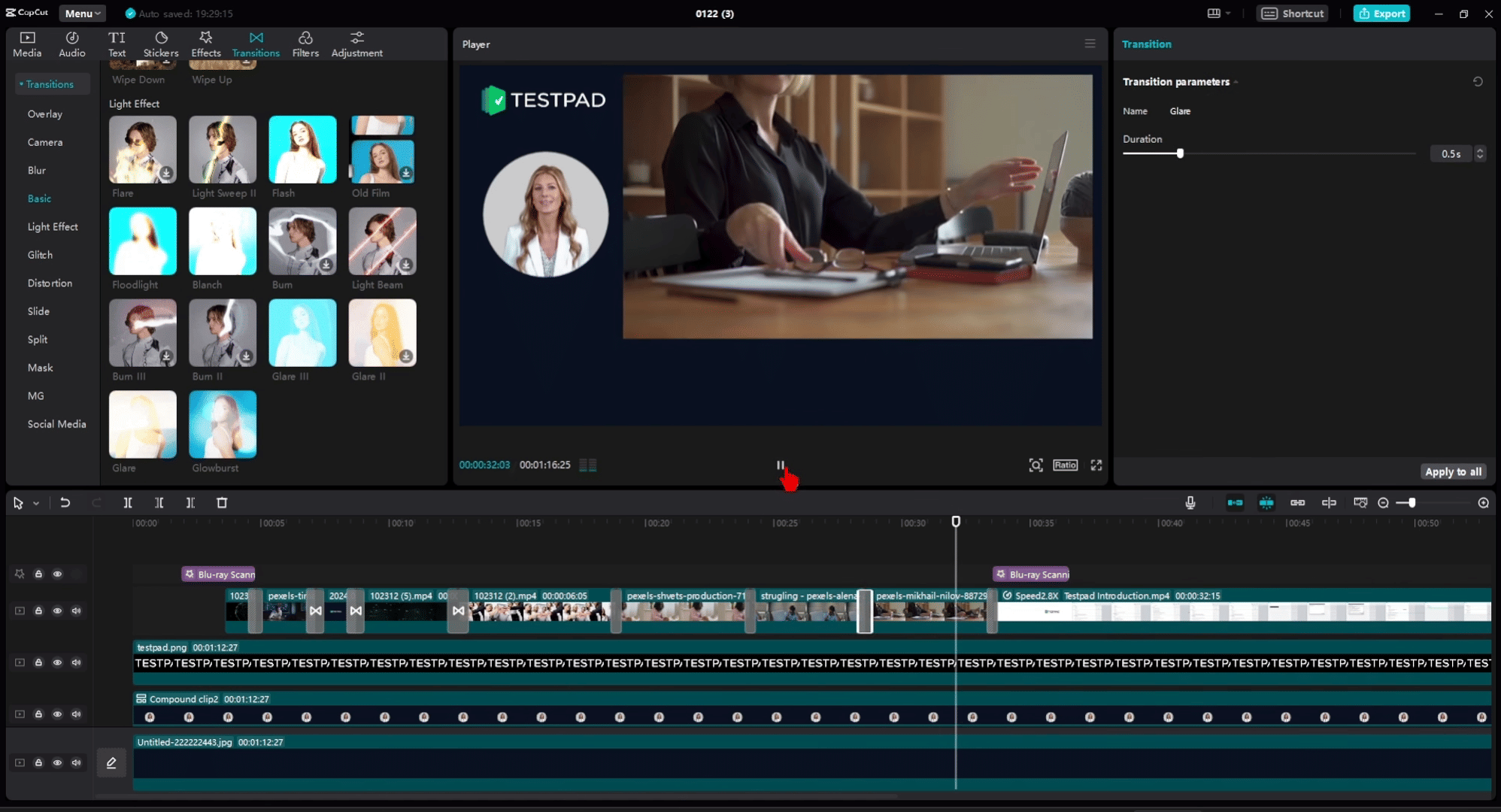
Task: Open the player options menu icon
Action: pos(1090,44)
